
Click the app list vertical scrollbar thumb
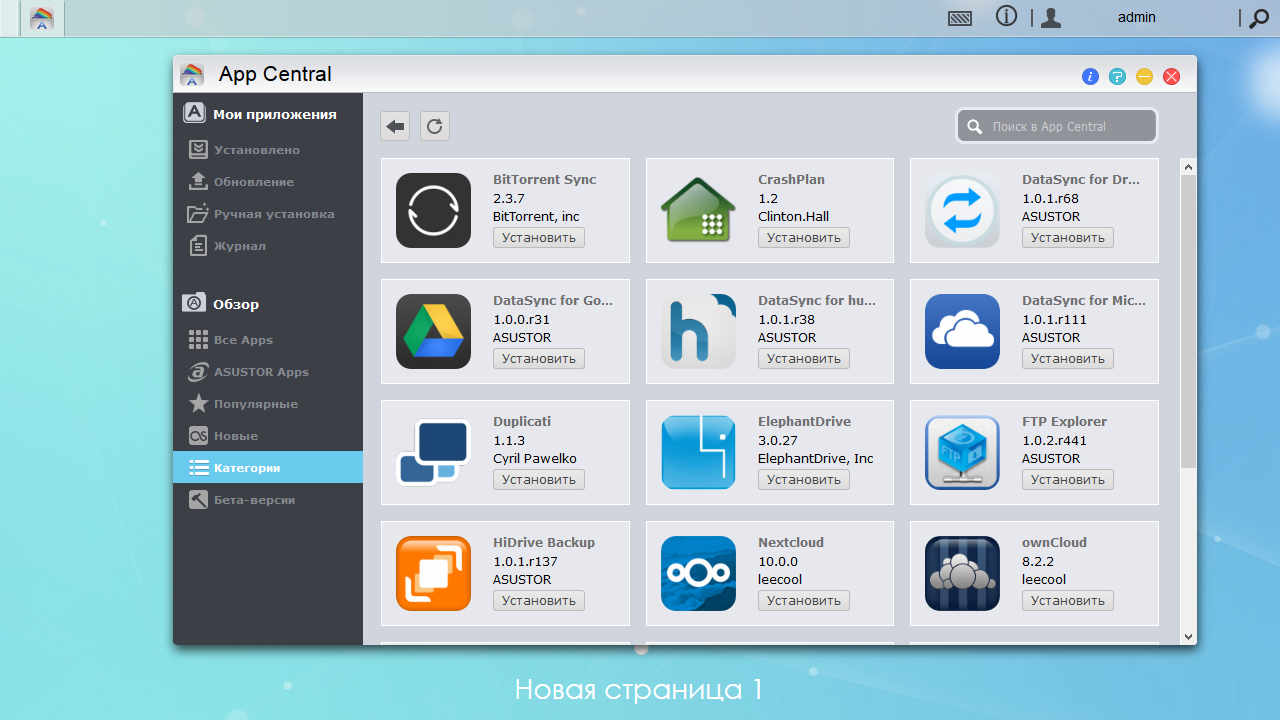click(1188, 322)
